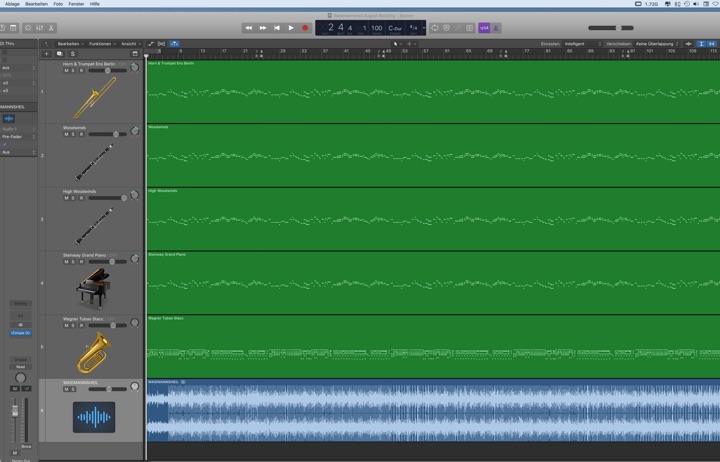Open the Inspector toolbar icon

(13, 28)
